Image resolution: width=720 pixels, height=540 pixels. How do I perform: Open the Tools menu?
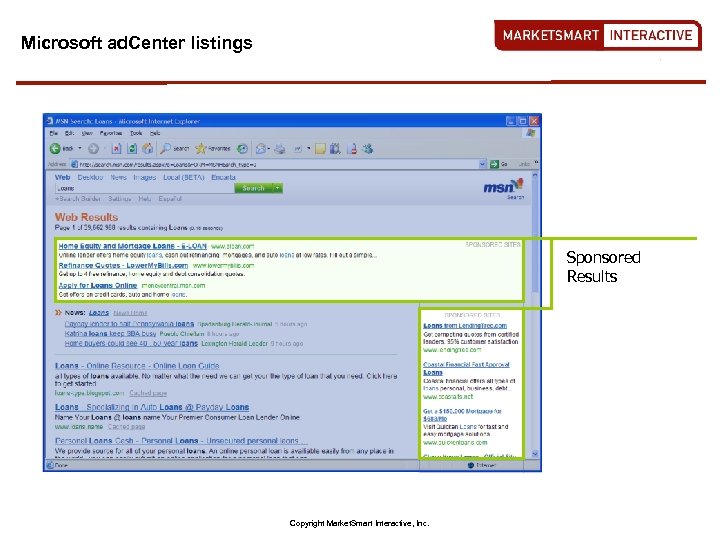[x=136, y=133]
